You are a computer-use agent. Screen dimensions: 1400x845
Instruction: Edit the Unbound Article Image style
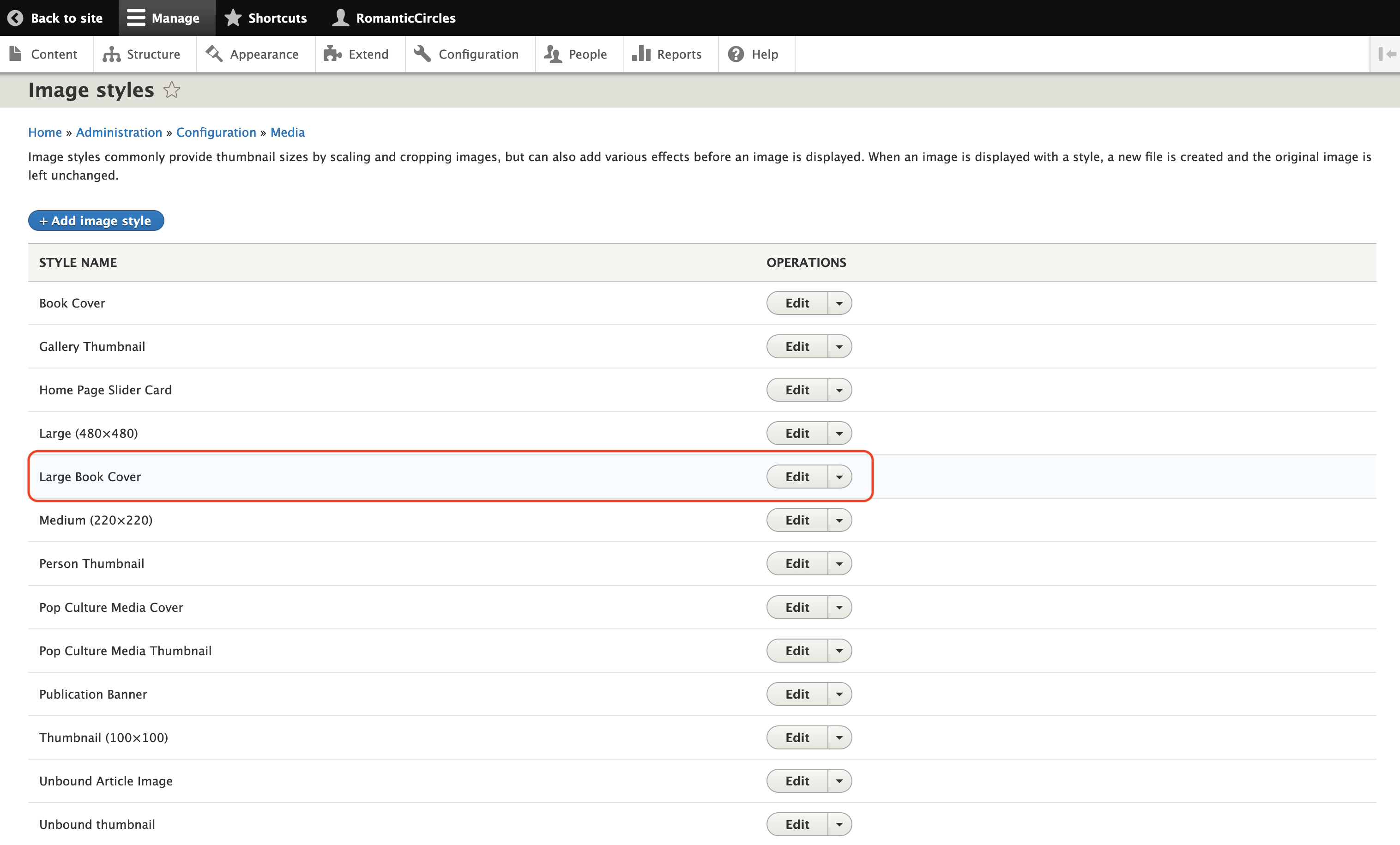click(x=797, y=781)
